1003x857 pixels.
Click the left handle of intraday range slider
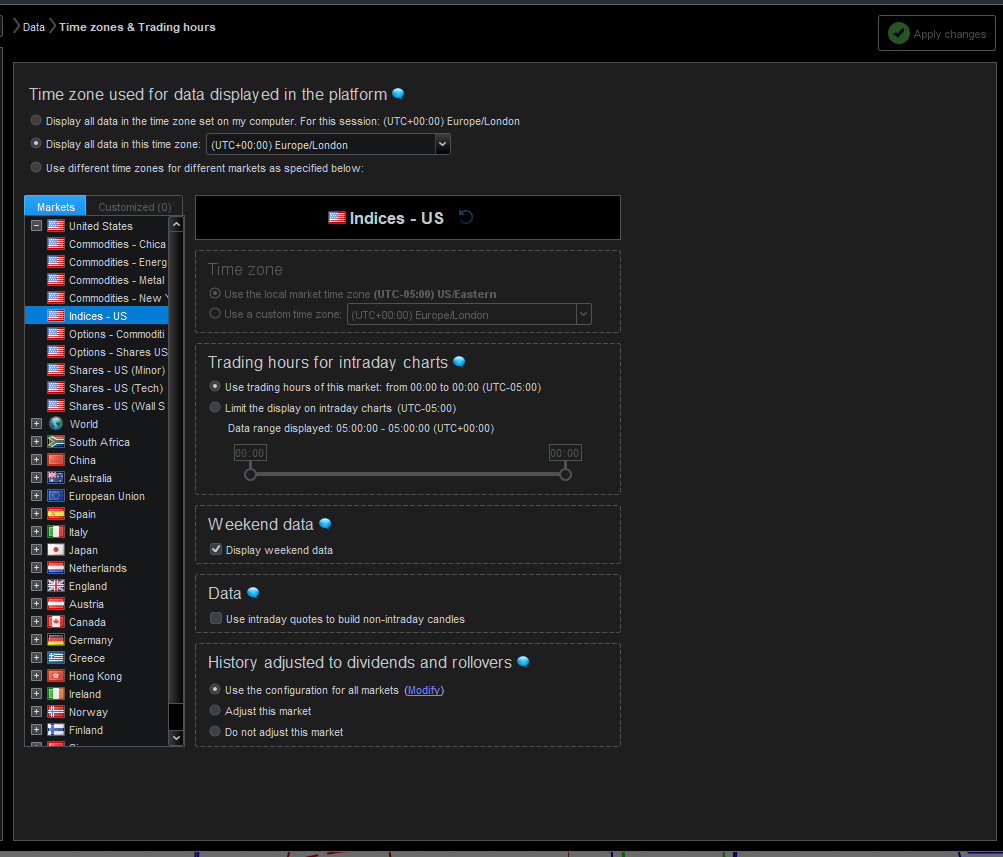[250, 474]
